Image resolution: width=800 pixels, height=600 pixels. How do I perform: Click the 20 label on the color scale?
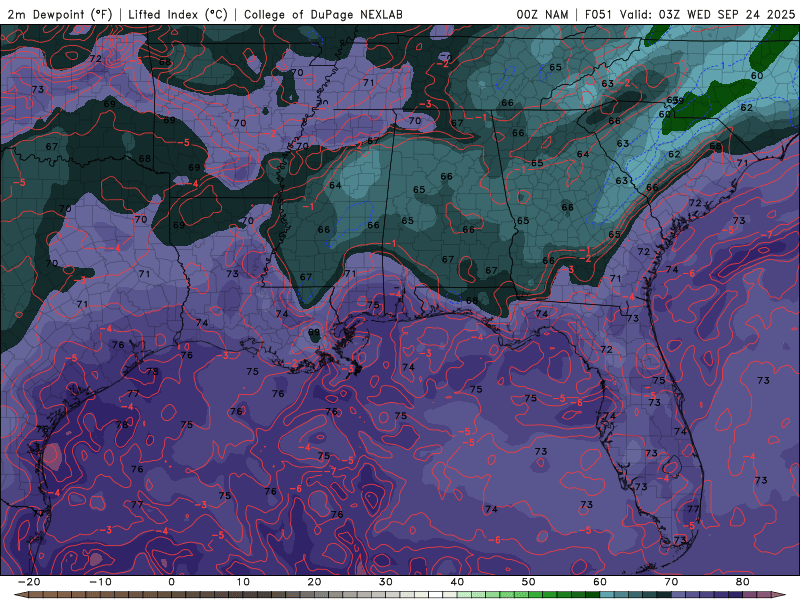[314, 582]
